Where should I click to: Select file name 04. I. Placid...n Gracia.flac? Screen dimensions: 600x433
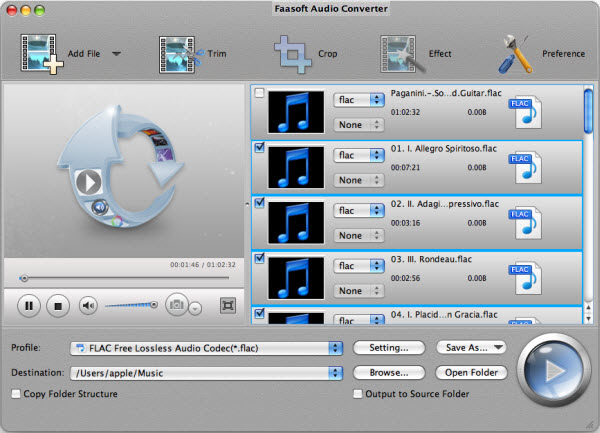tap(444, 314)
